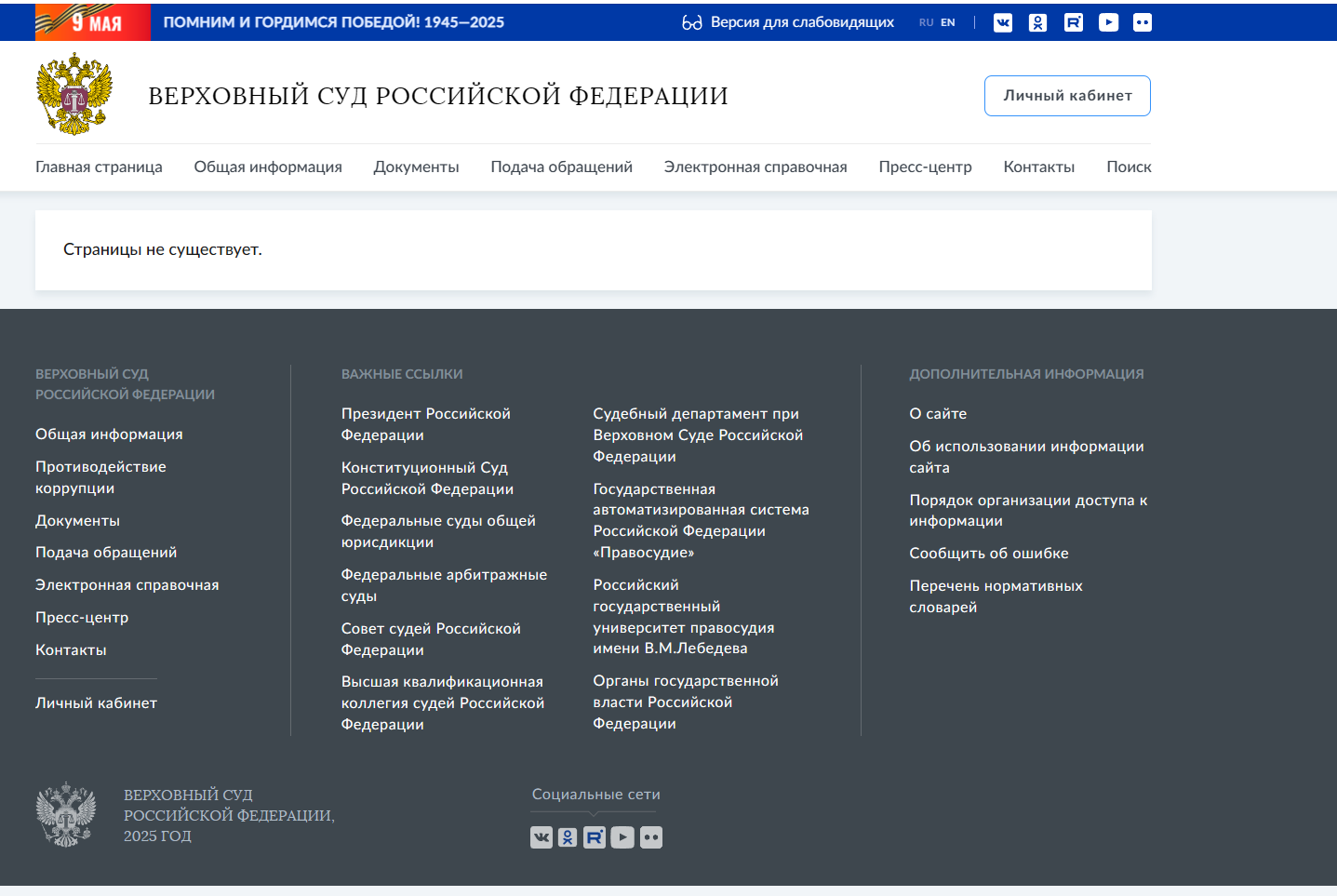Click the Верховный Суд Российской Федерации site title
1337x896 pixels.
point(438,96)
